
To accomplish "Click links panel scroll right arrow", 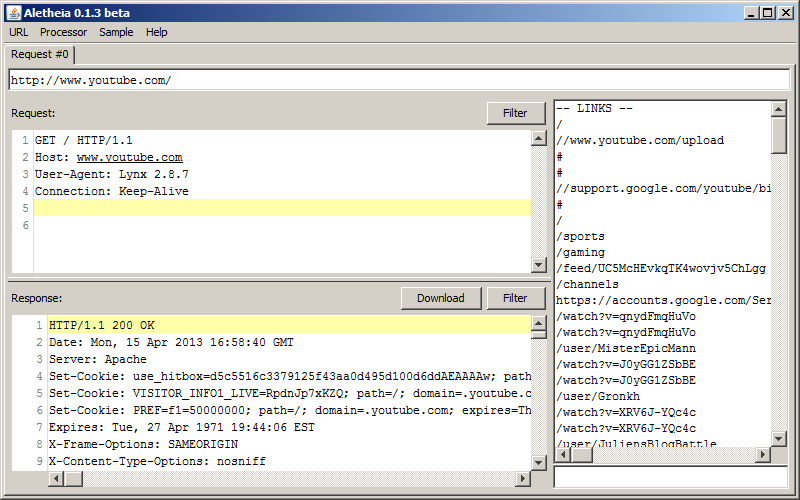I will pos(763,455).
